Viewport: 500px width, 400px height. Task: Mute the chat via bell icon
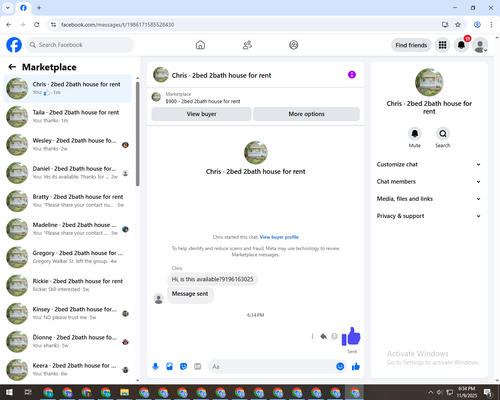point(414,134)
